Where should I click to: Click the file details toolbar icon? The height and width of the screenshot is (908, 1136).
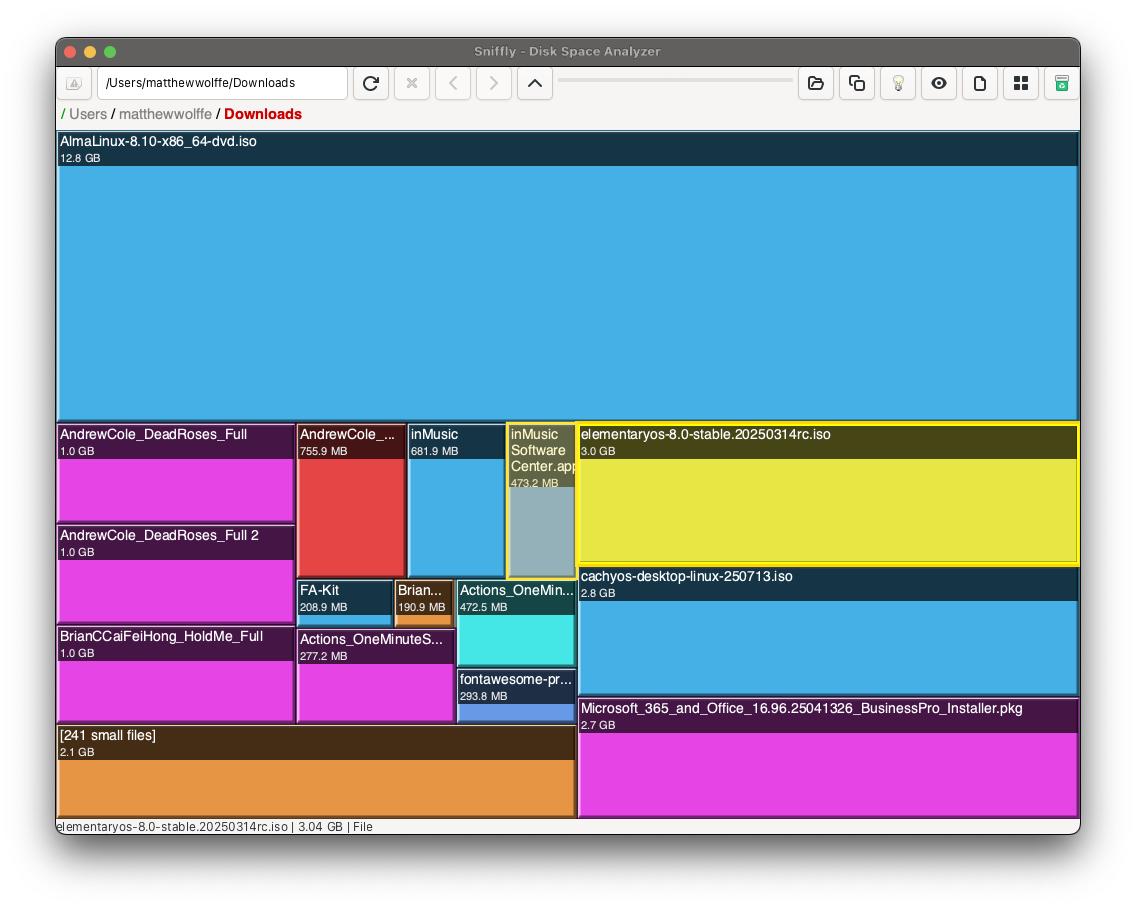pos(980,83)
